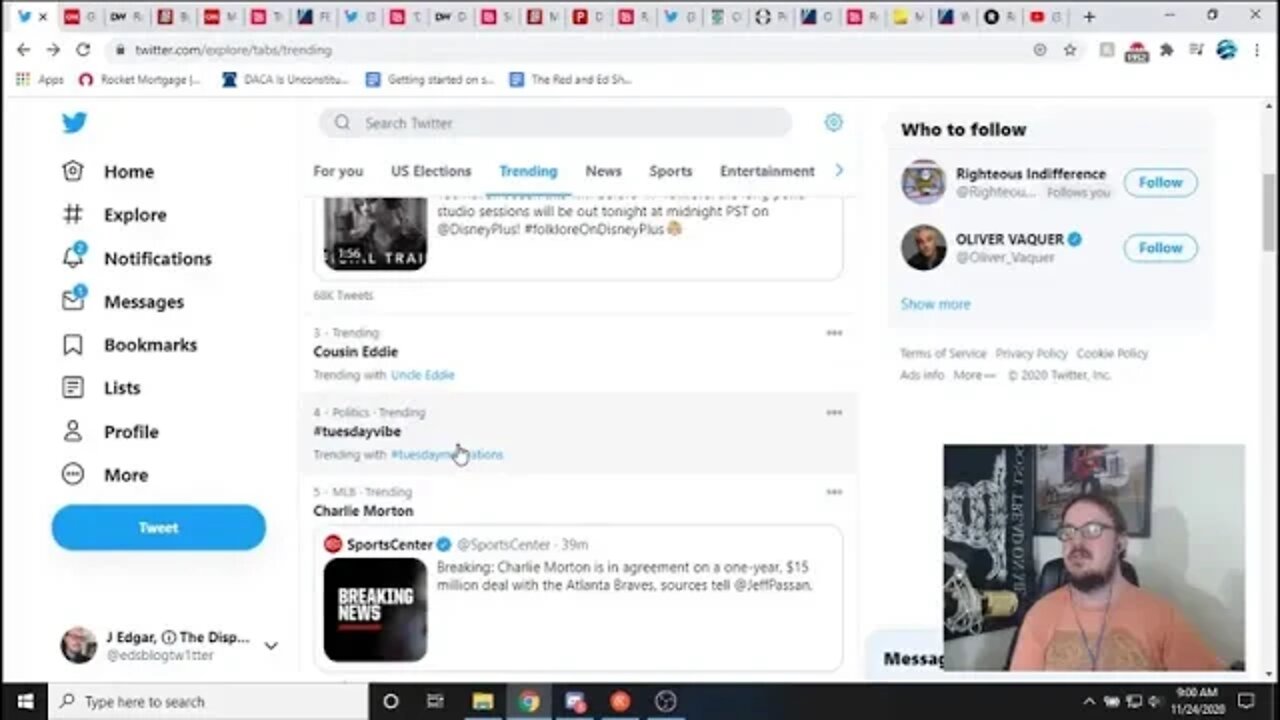The height and width of the screenshot is (720, 1280).
Task: Open the Ads info link
Action: tap(922, 375)
